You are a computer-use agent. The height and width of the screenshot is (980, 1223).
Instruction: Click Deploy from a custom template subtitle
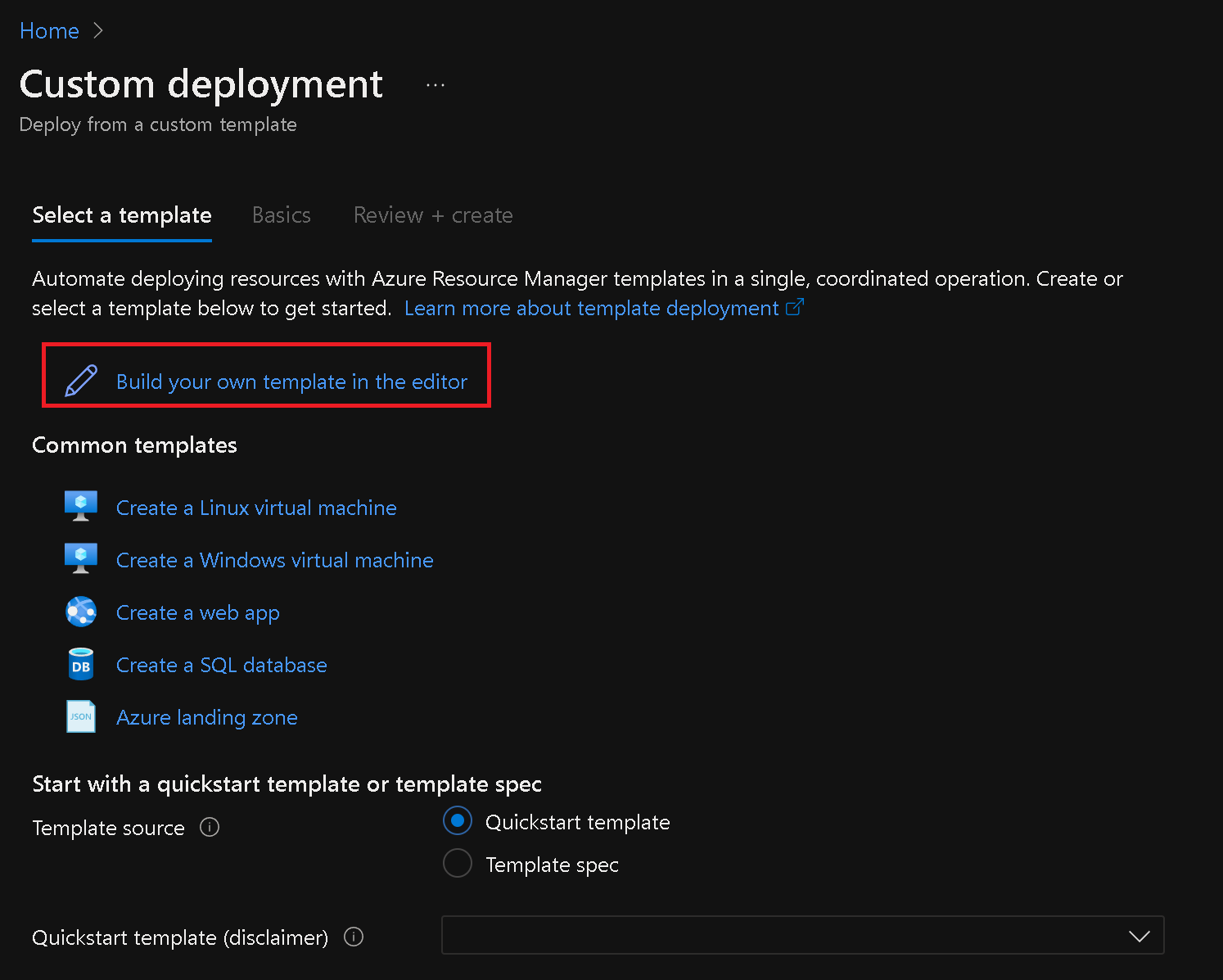pyautogui.click(x=158, y=124)
